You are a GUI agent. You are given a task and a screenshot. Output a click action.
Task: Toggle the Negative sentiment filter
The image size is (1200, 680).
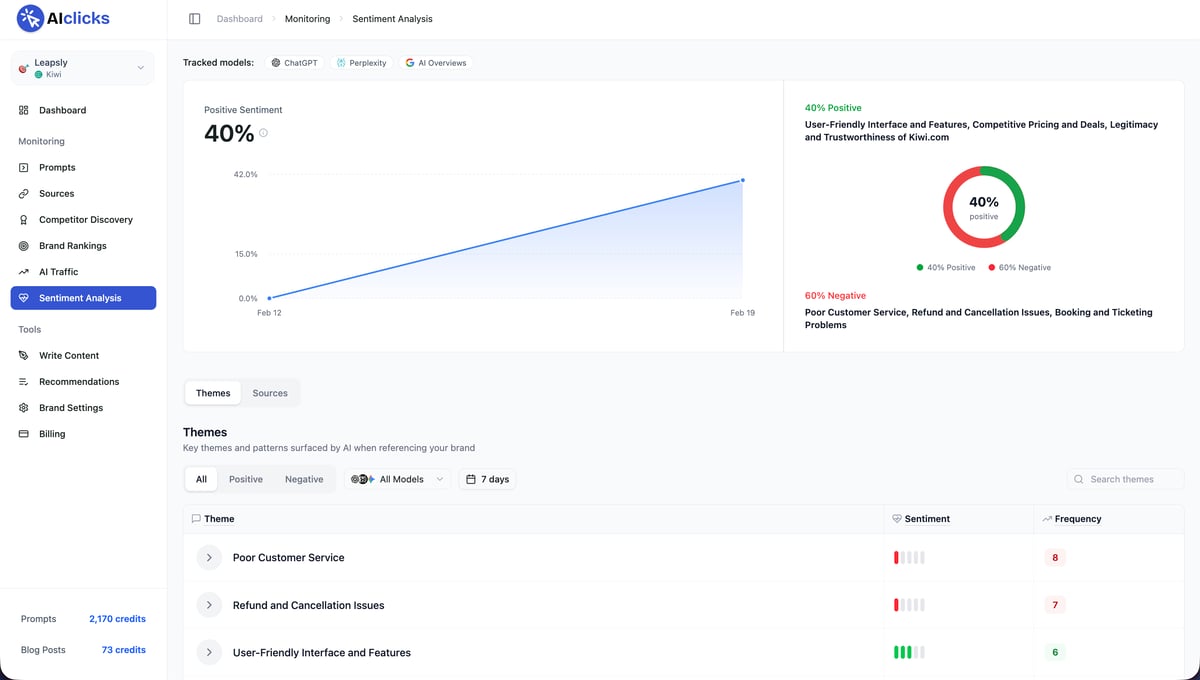point(304,479)
